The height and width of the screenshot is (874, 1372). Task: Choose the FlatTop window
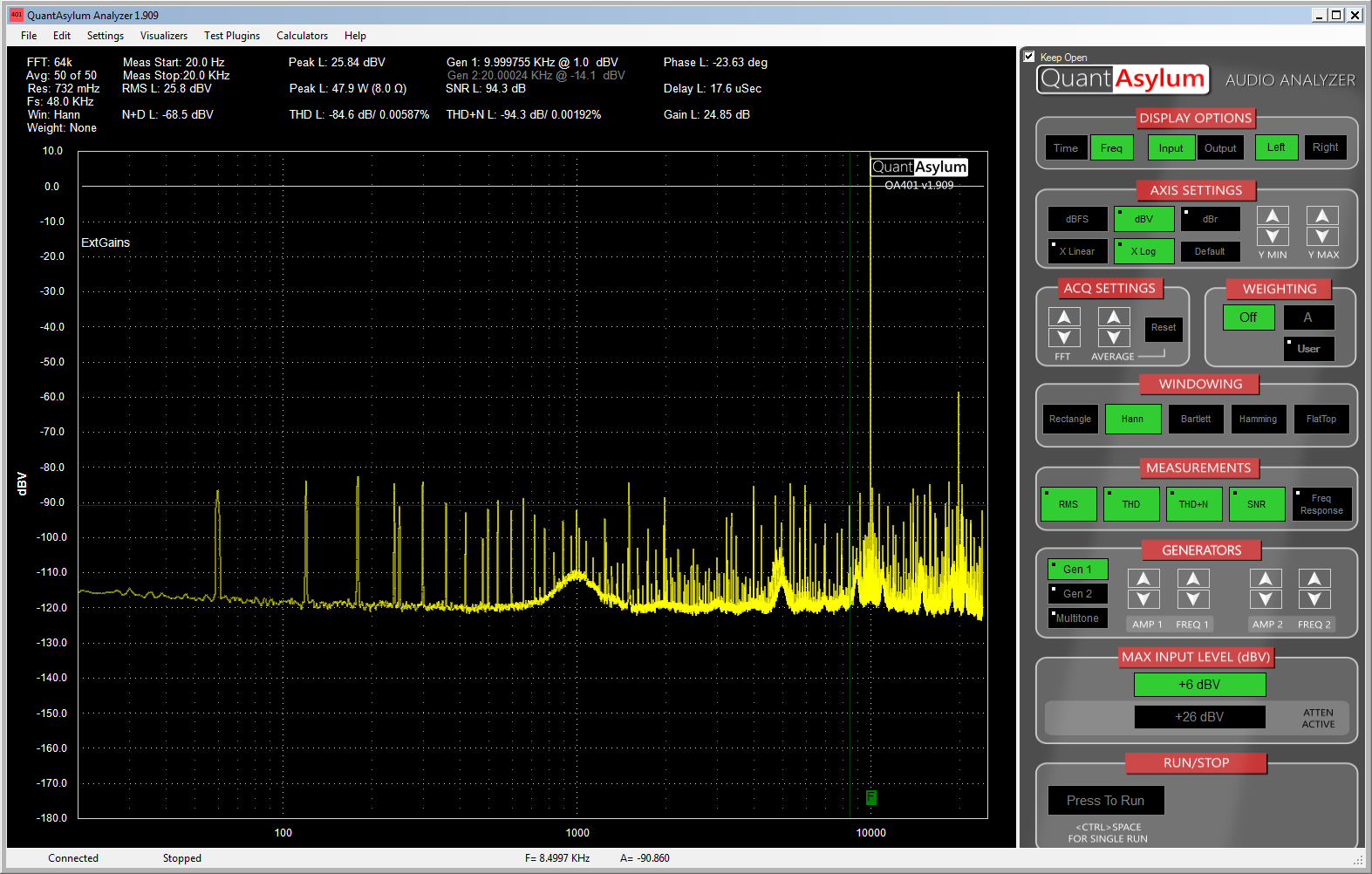click(x=1321, y=420)
